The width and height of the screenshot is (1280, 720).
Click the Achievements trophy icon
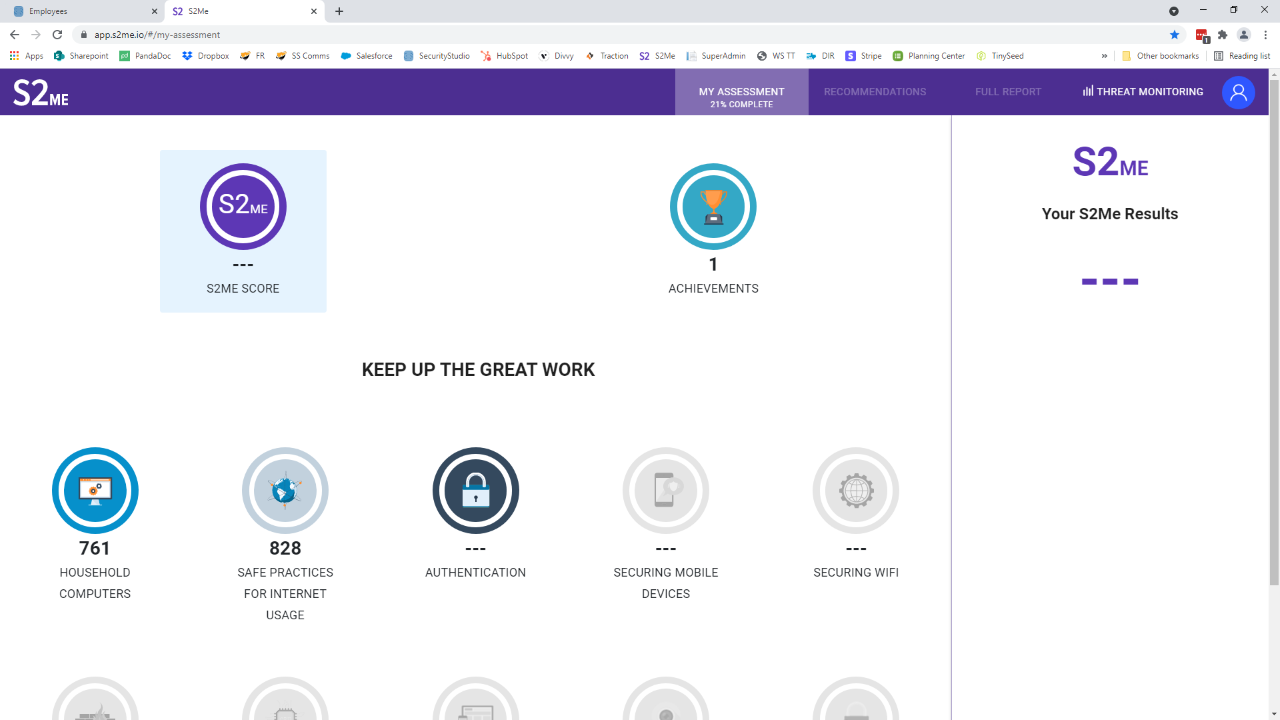point(713,205)
